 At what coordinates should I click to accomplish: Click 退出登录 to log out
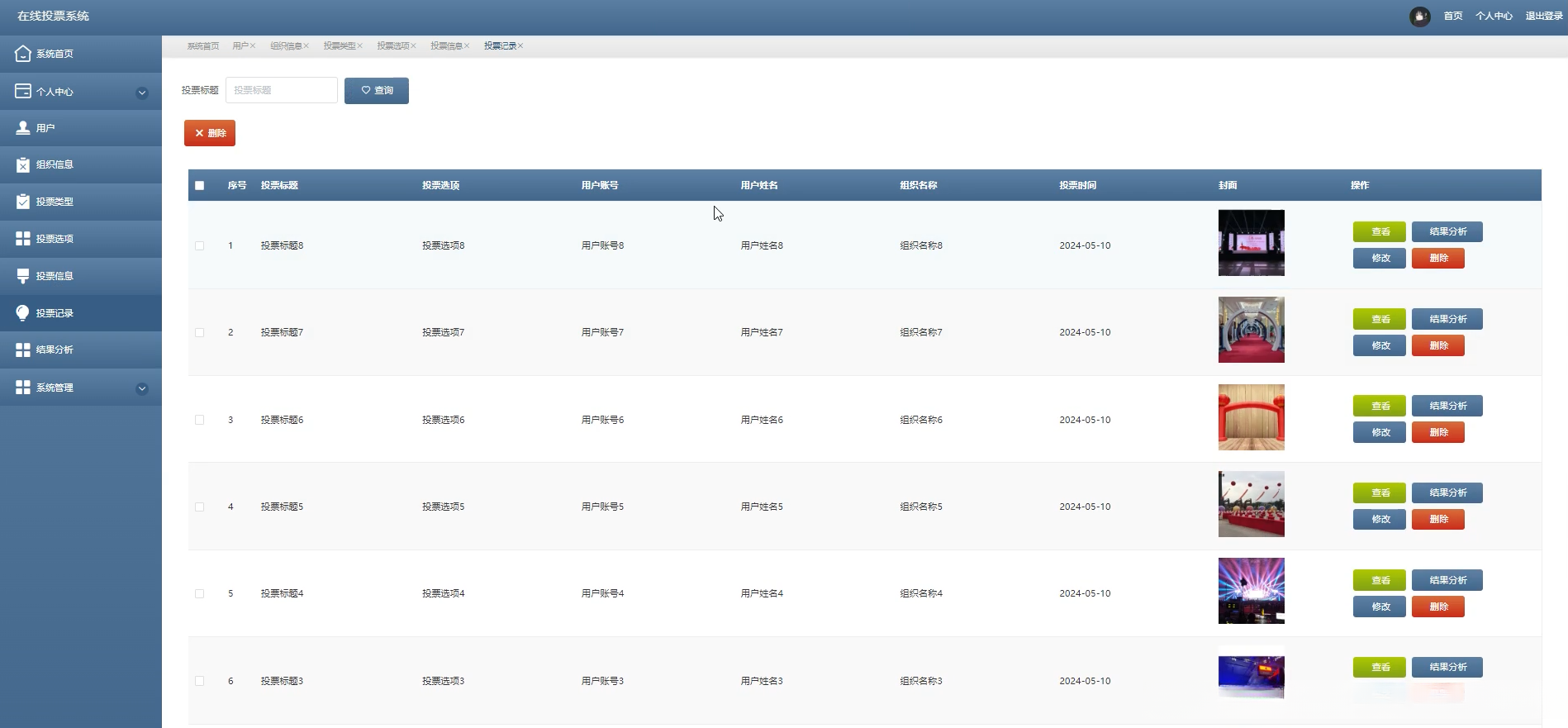[1544, 17]
